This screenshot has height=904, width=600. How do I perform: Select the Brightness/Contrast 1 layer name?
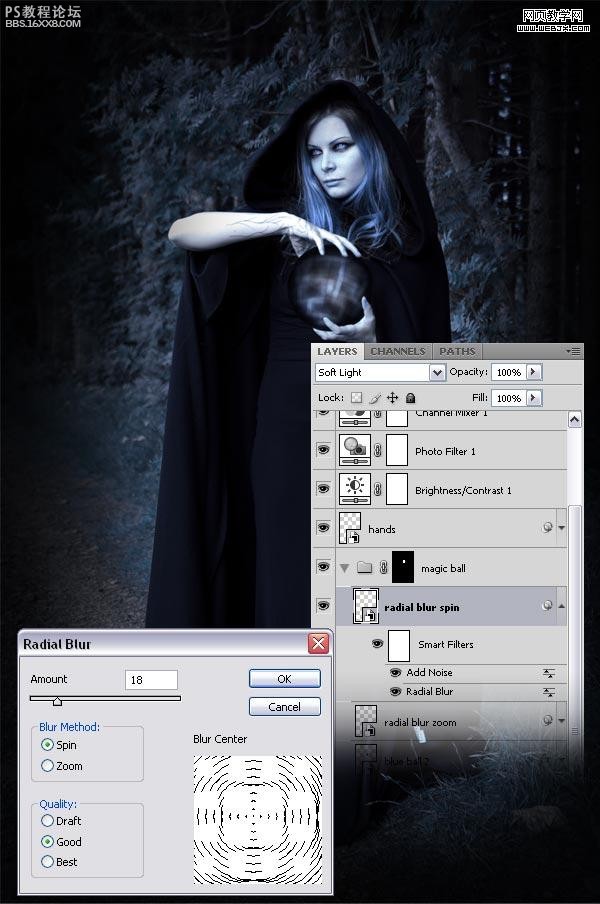(x=463, y=491)
